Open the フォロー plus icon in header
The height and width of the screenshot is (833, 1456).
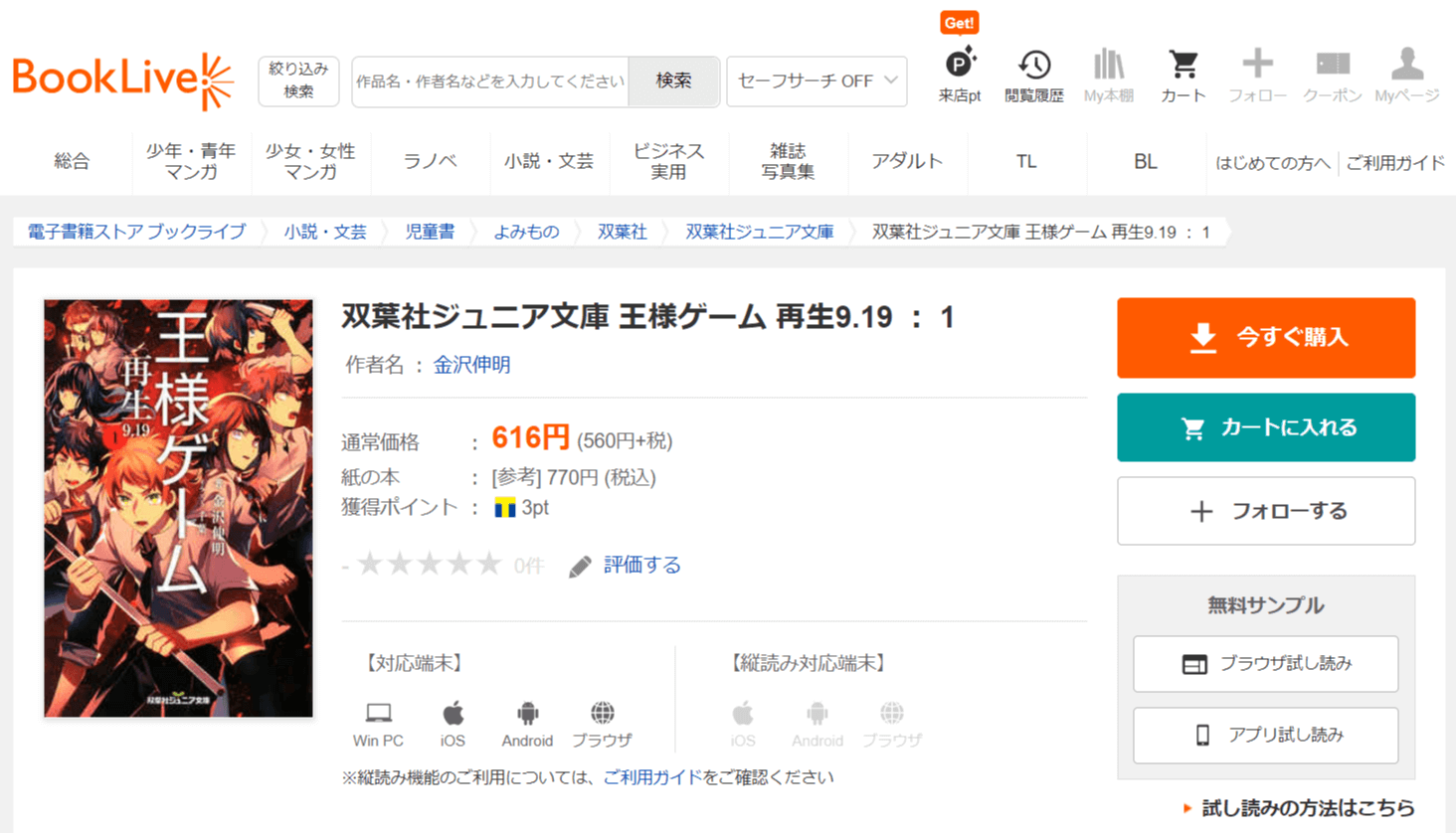click(1258, 75)
